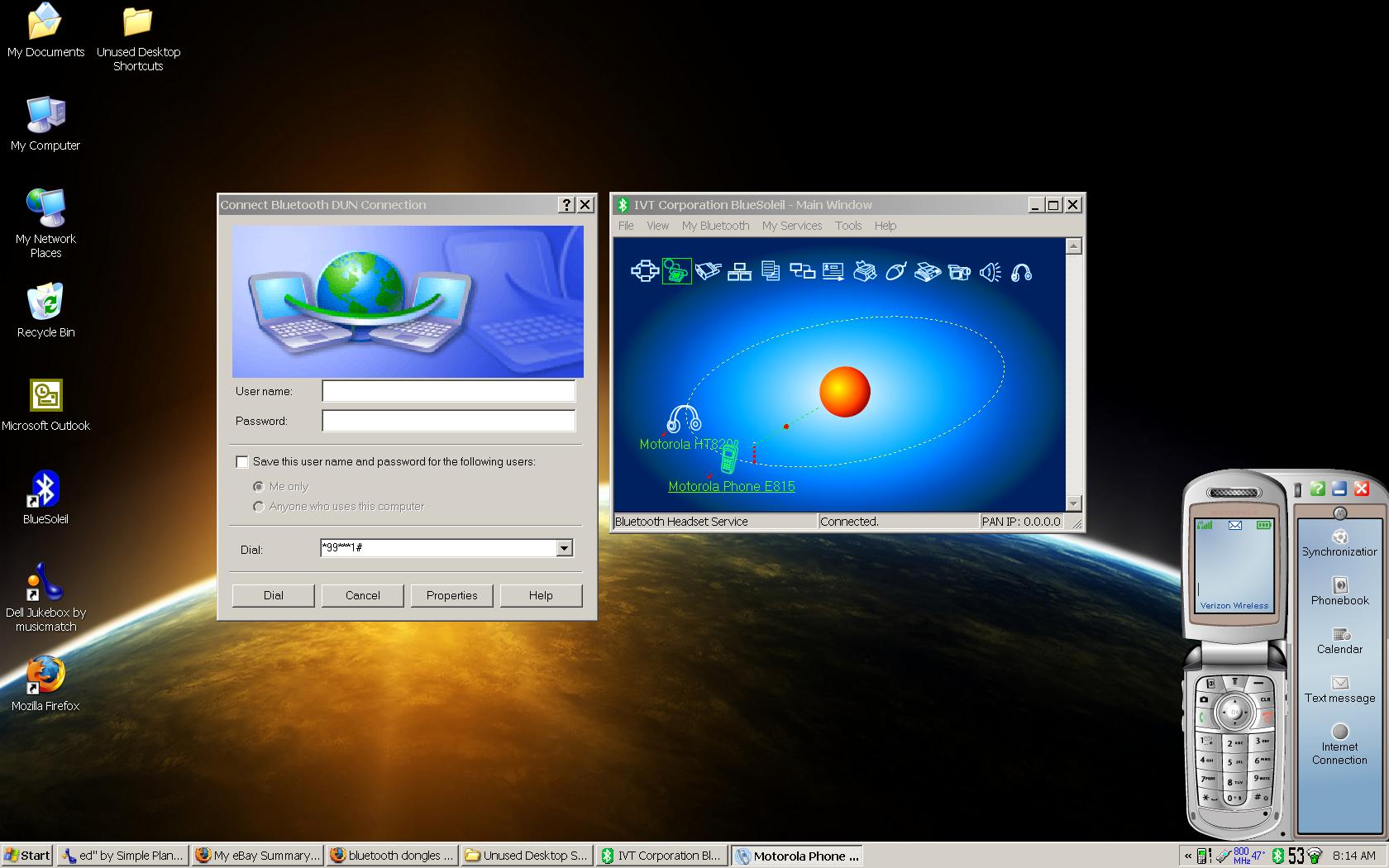Switch to Motorola Phone taskbar item
The width and height of the screenshot is (1389, 868).
pos(798,856)
